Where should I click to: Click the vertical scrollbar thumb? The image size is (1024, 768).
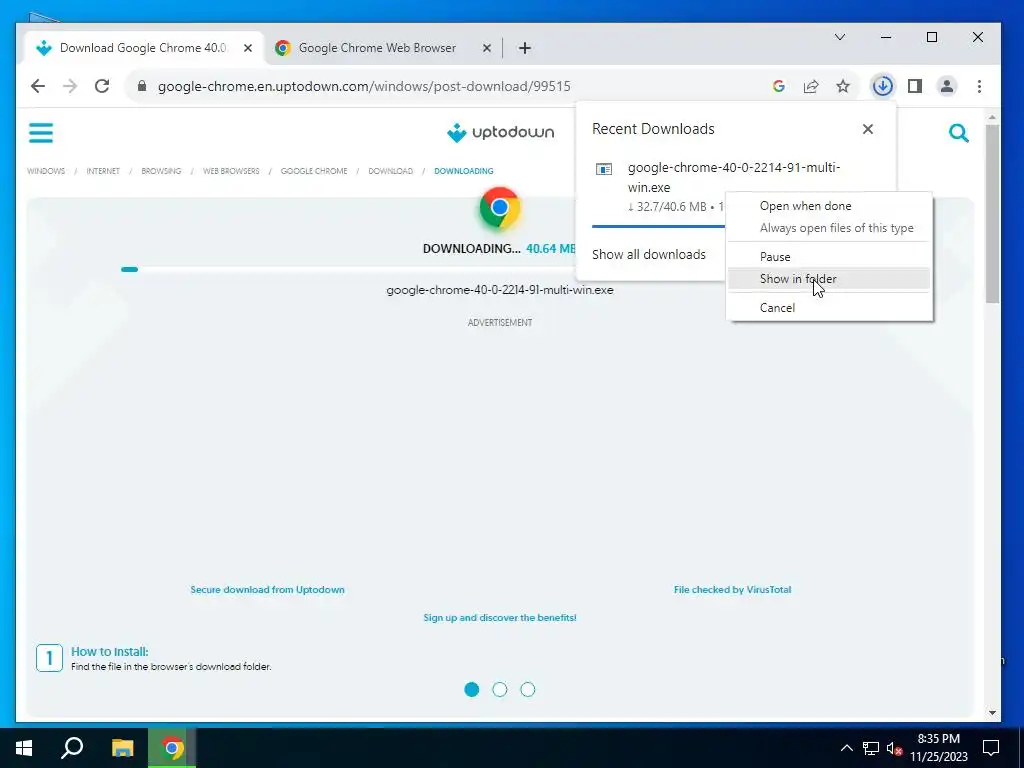[992, 214]
